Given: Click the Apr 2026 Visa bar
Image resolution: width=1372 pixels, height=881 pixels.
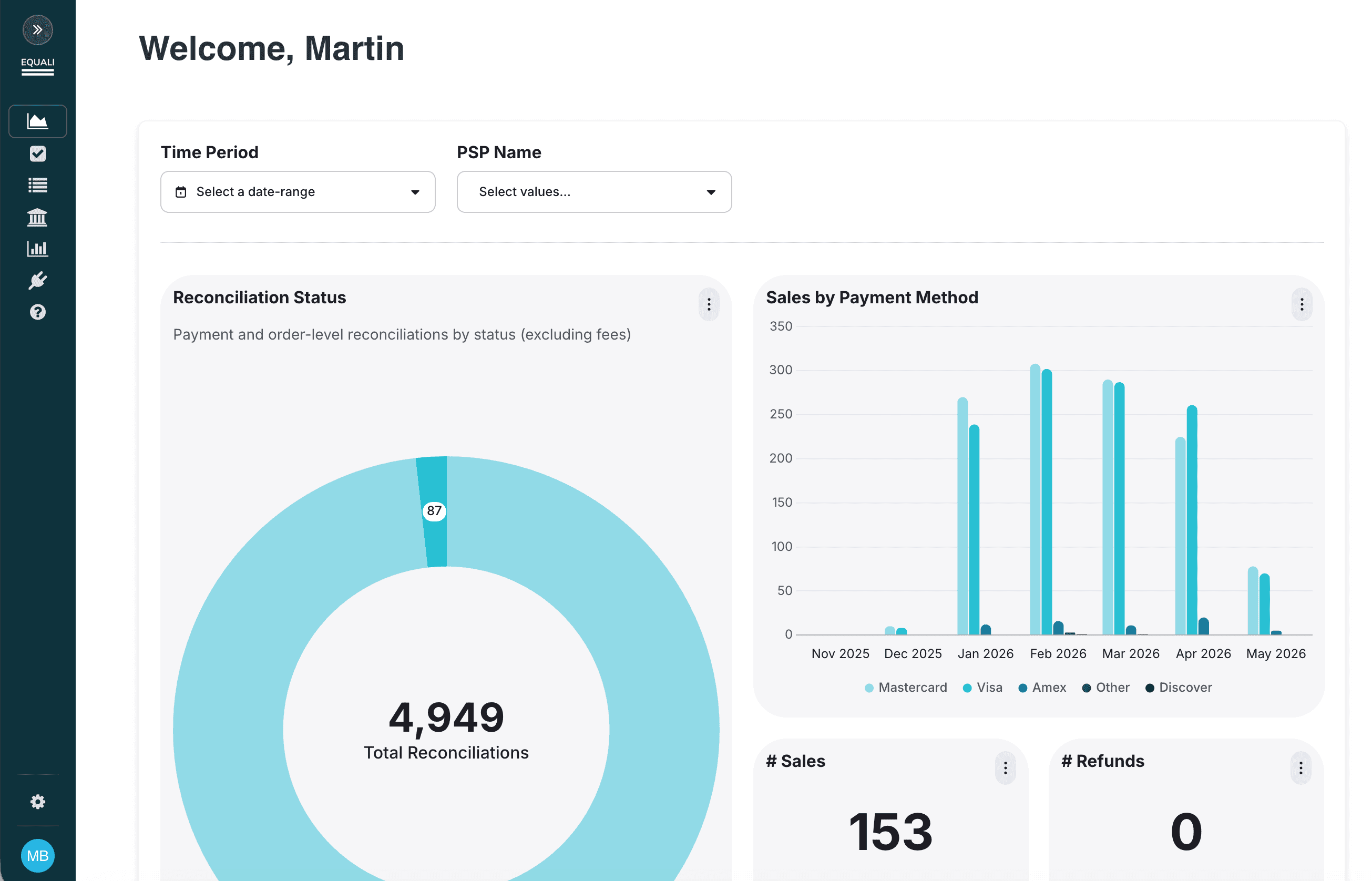Looking at the screenshot, I should [1192, 520].
